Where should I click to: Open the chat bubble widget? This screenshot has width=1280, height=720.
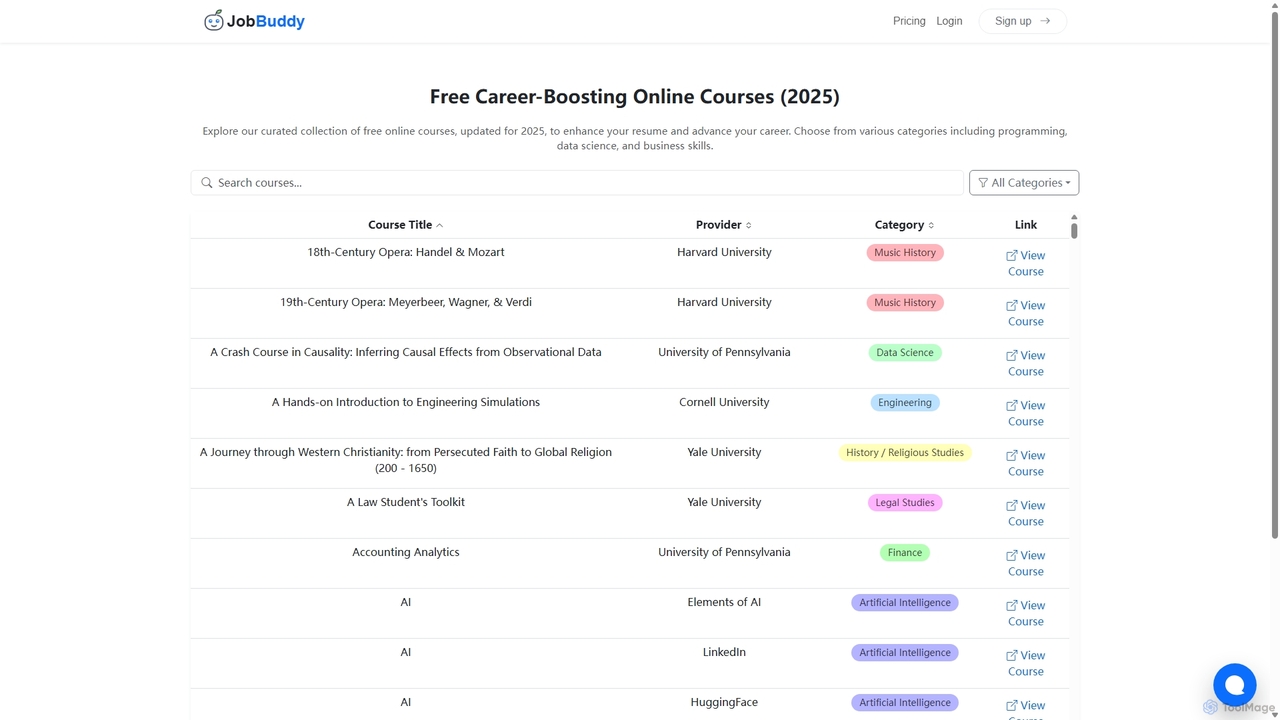(x=1235, y=685)
